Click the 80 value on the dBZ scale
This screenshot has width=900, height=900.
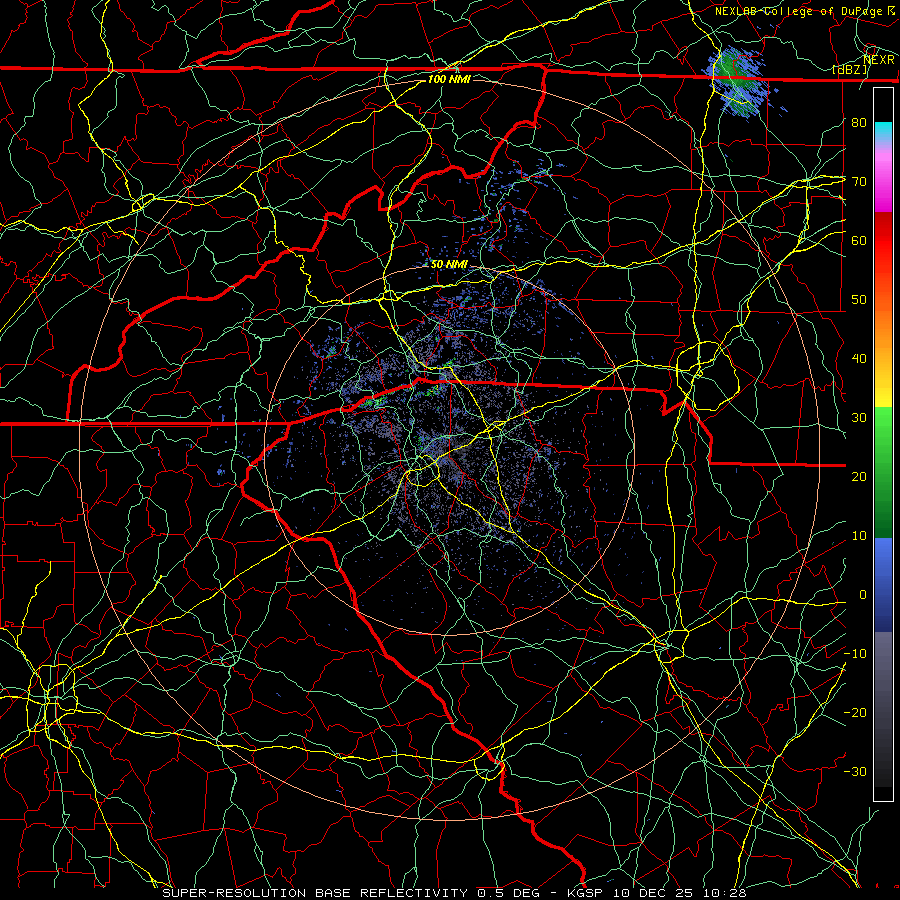click(x=859, y=123)
